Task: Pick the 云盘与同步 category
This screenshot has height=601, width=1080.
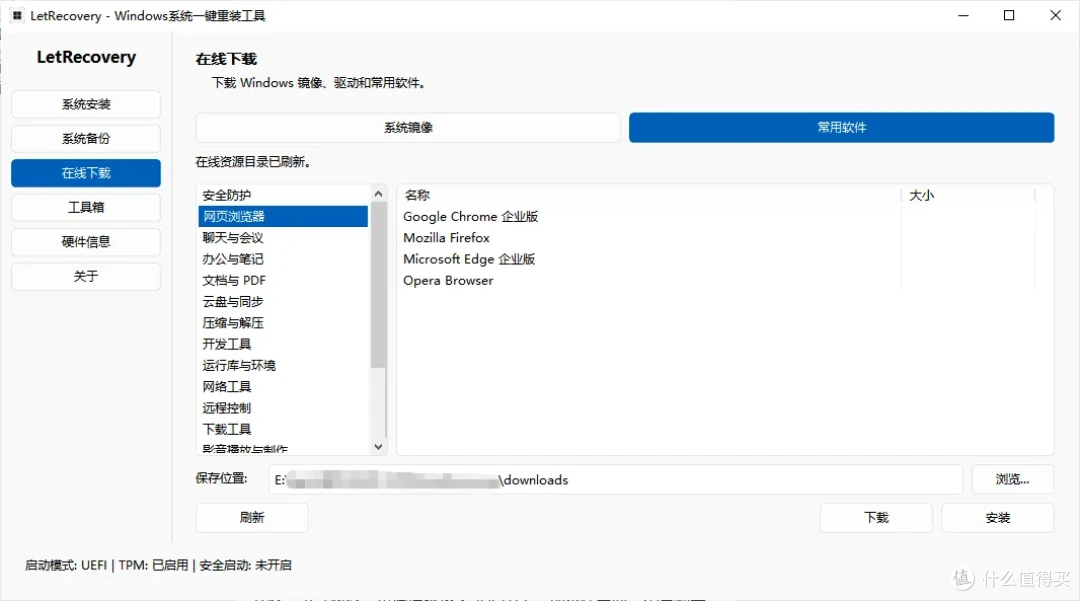Action: coord(283,302)
